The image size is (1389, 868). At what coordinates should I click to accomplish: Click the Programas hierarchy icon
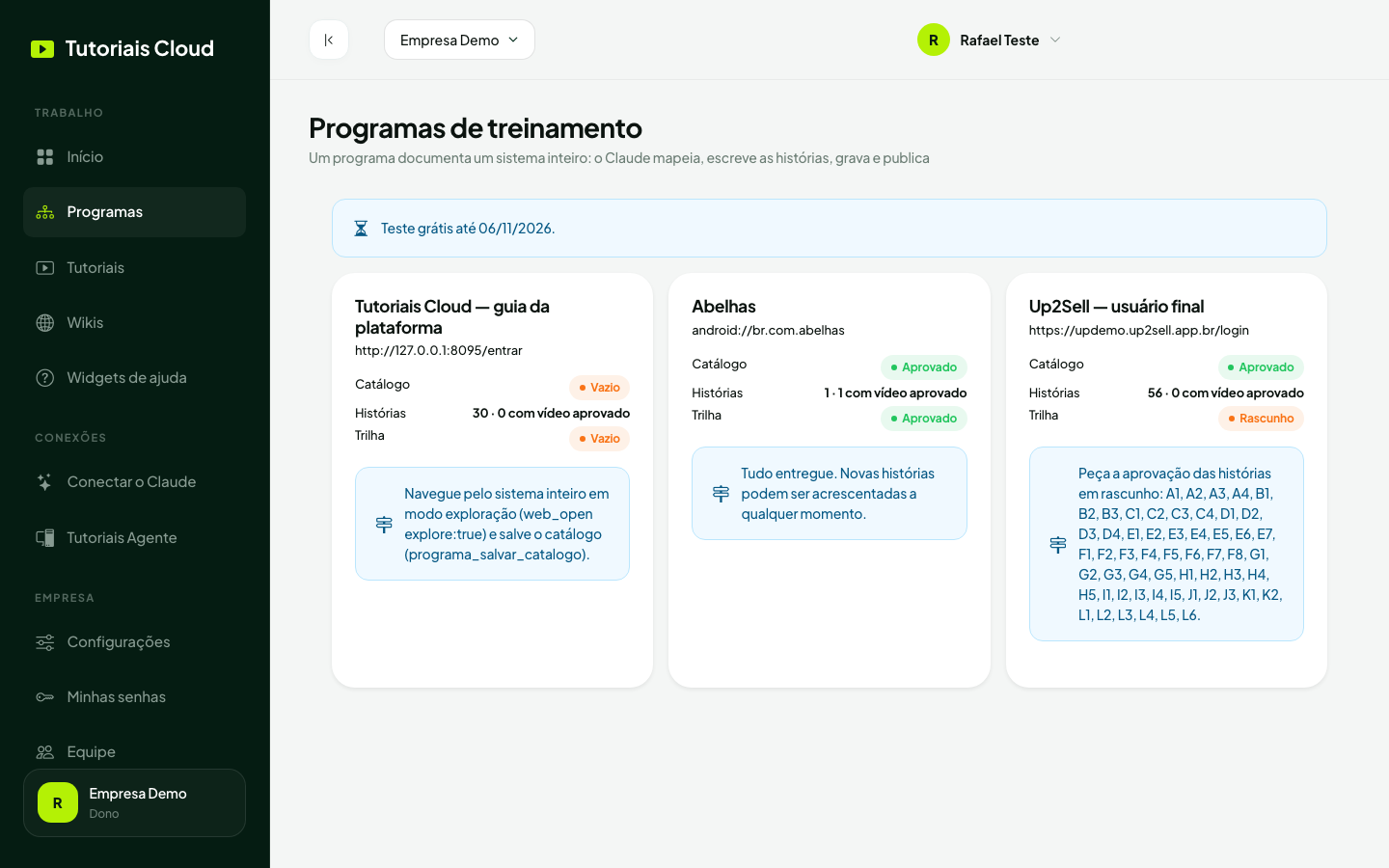tap(45, 212)
